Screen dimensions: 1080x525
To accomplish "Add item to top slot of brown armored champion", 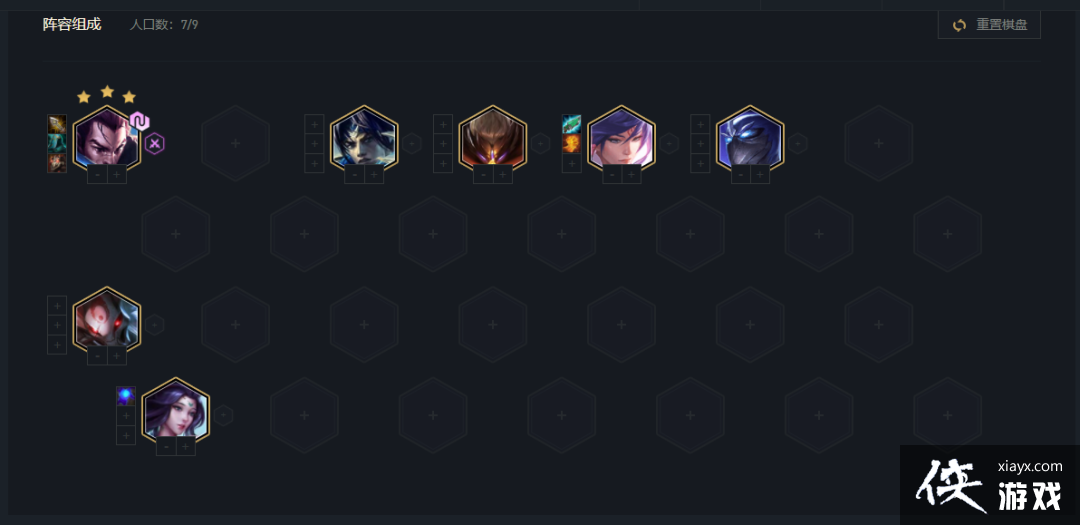I will coord(442,124).
